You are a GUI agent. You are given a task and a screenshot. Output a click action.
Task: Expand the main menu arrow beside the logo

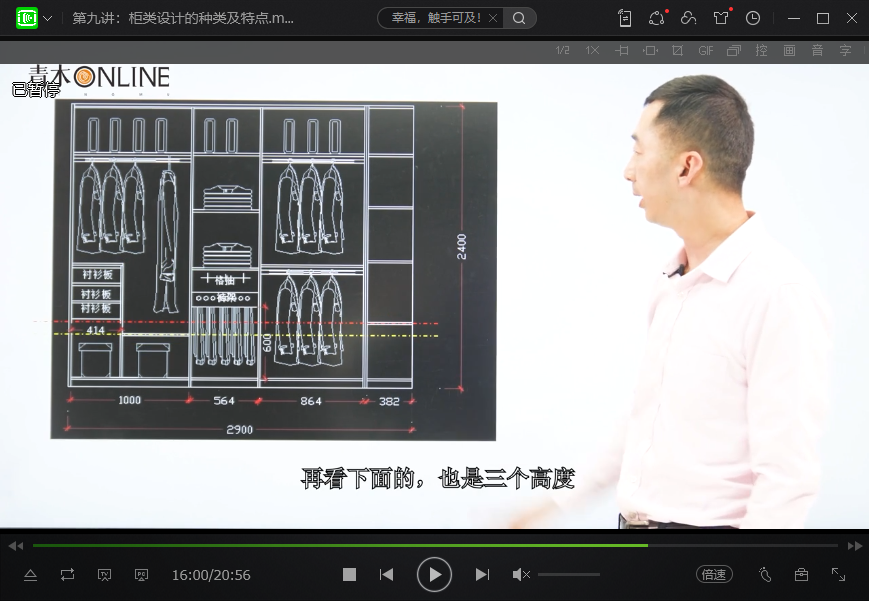[48, 18]
